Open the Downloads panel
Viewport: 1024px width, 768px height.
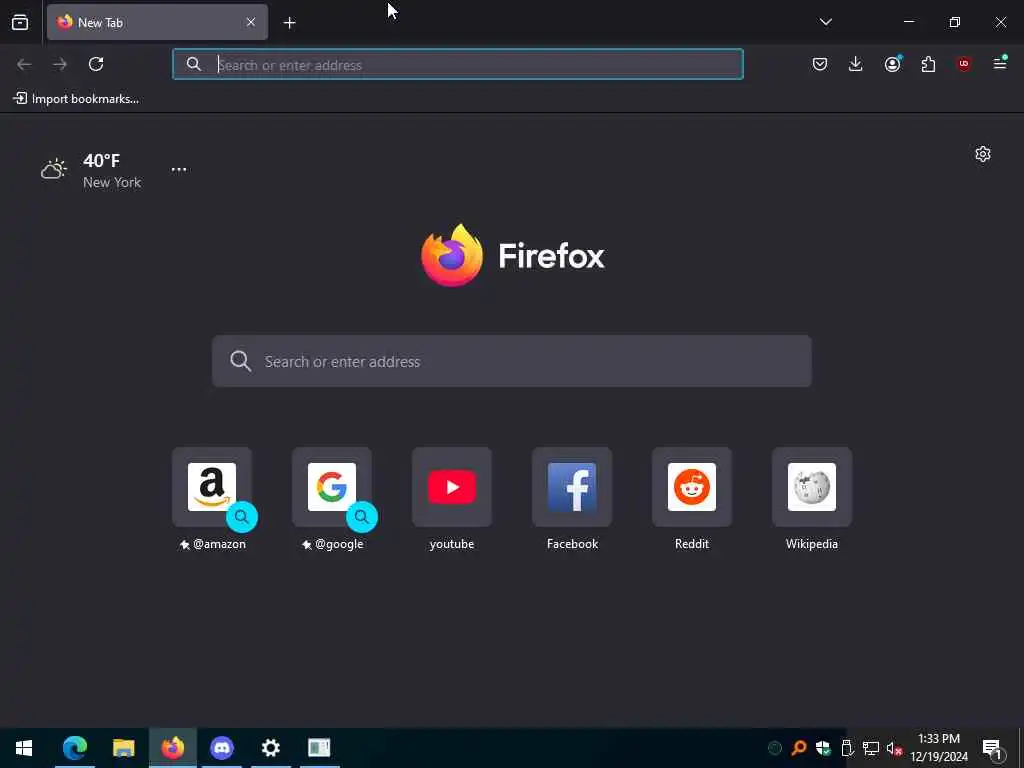pos(856,64)
